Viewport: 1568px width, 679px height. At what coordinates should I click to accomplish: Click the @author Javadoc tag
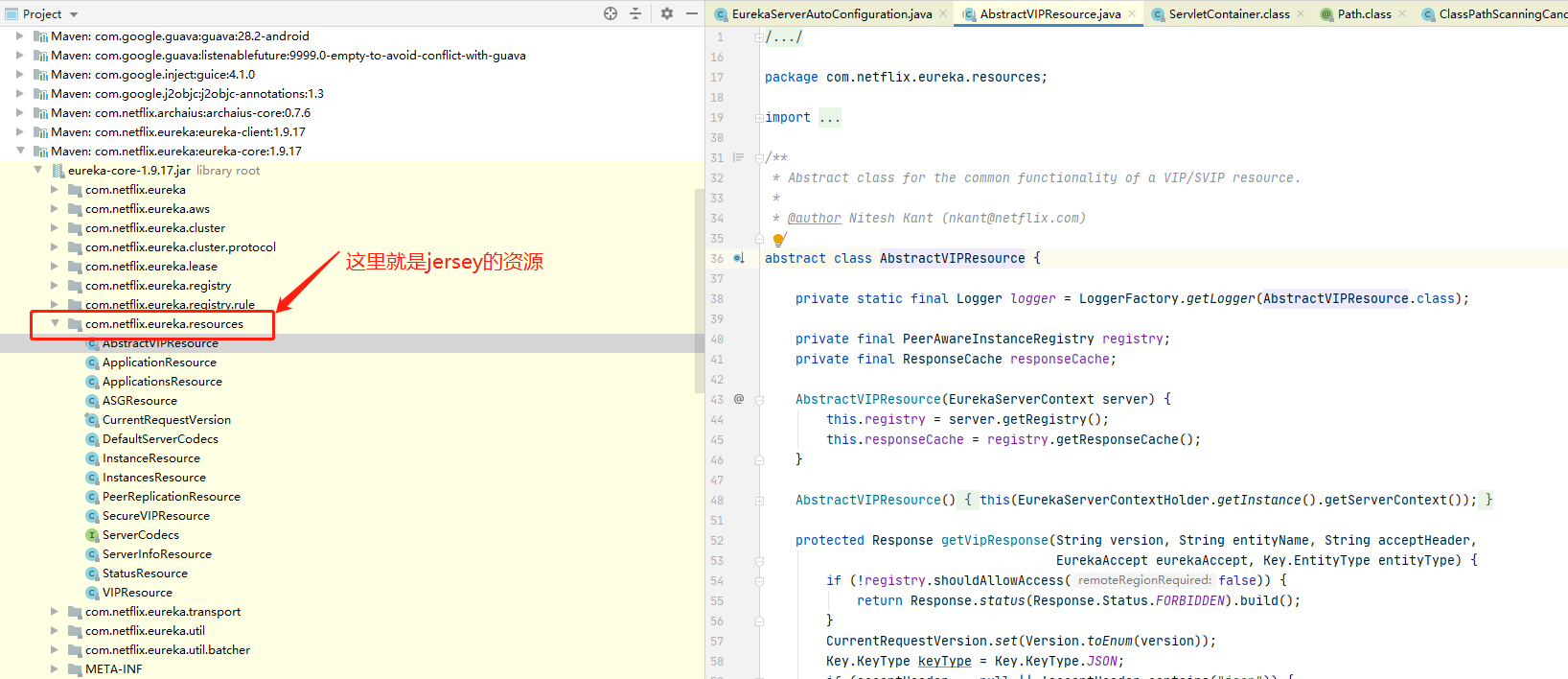(814, 218)
